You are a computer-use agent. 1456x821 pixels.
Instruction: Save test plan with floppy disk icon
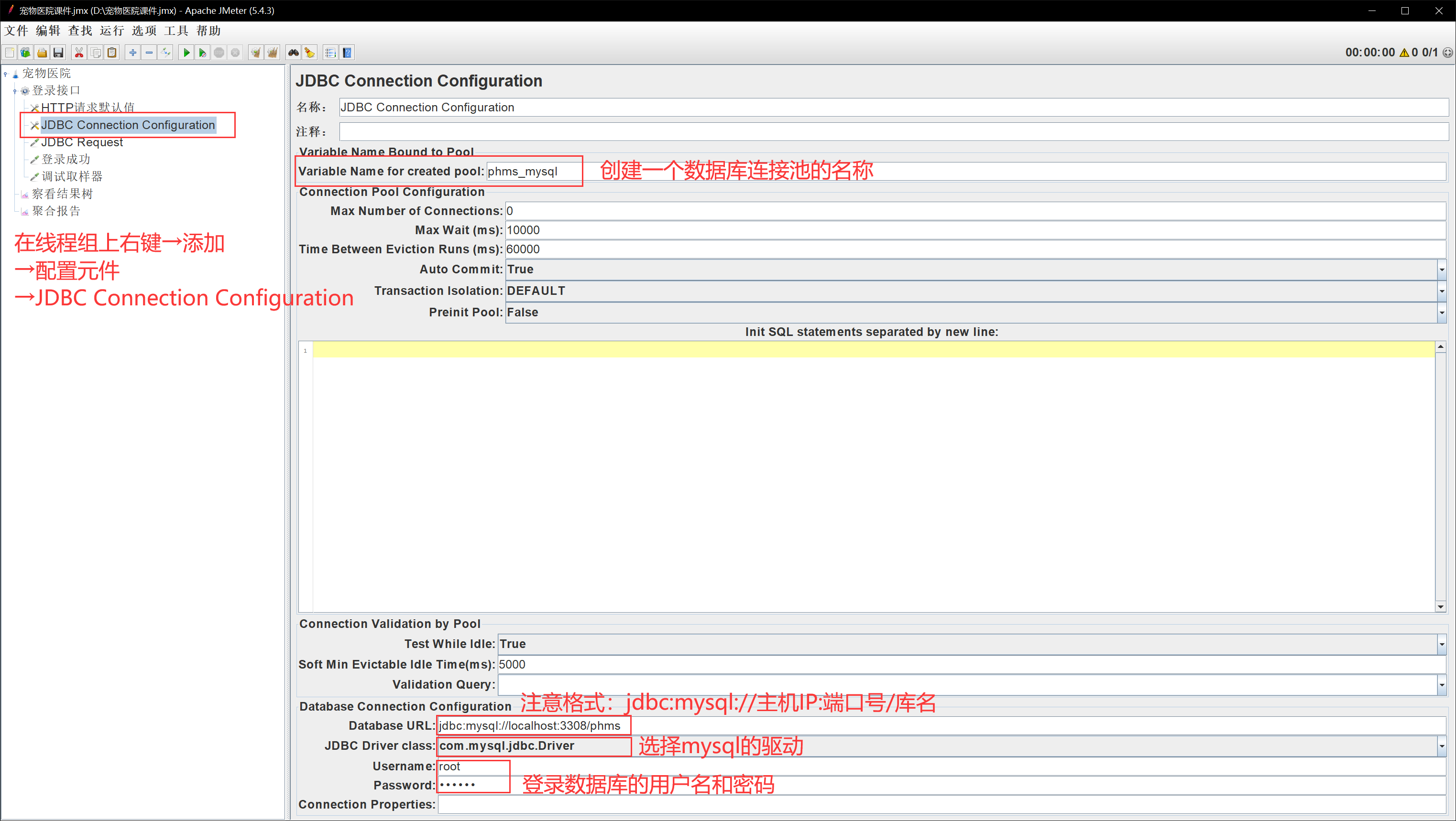click(58, 53)
